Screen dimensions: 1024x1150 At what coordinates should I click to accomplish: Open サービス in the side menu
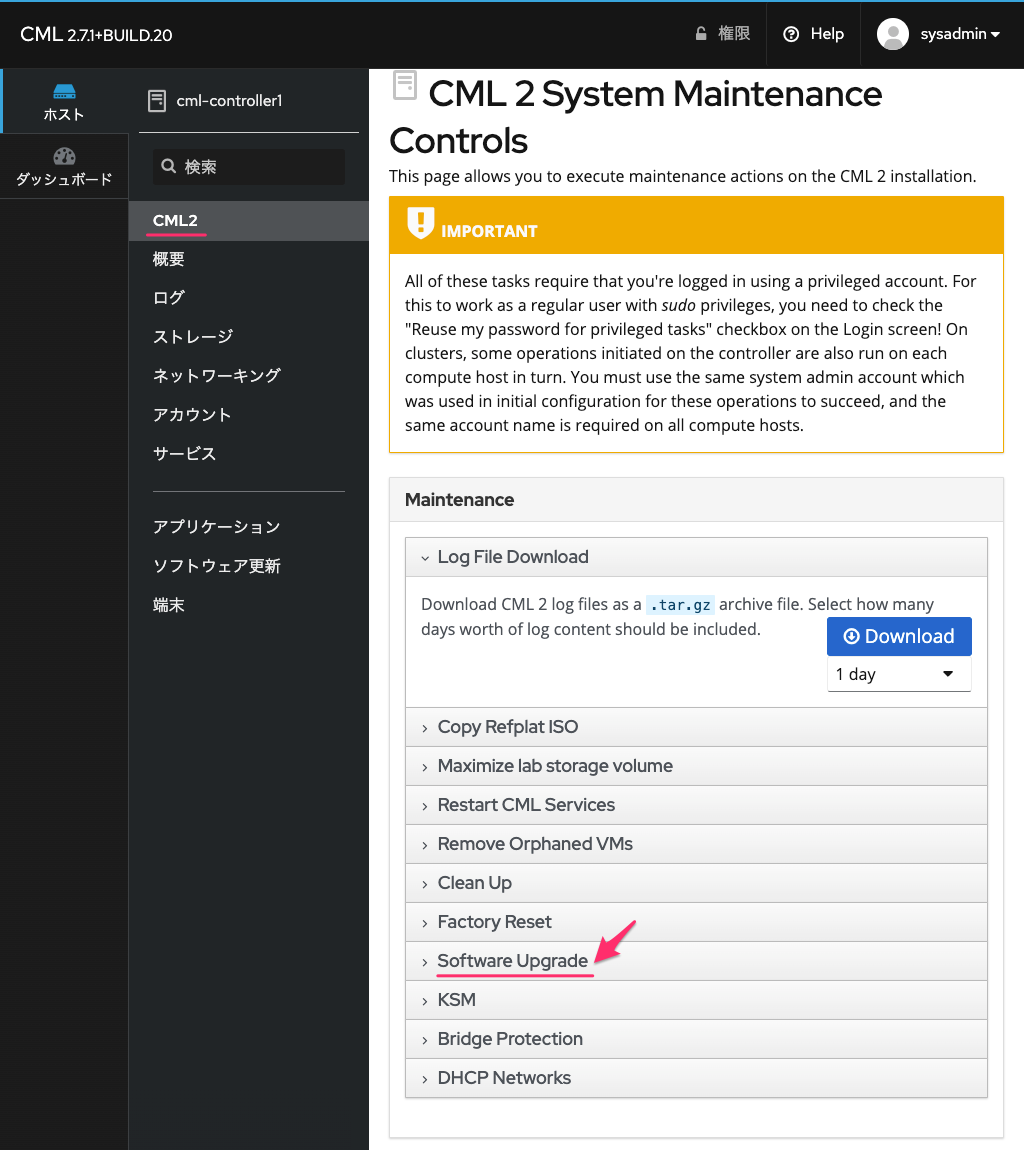coord(249,454)
